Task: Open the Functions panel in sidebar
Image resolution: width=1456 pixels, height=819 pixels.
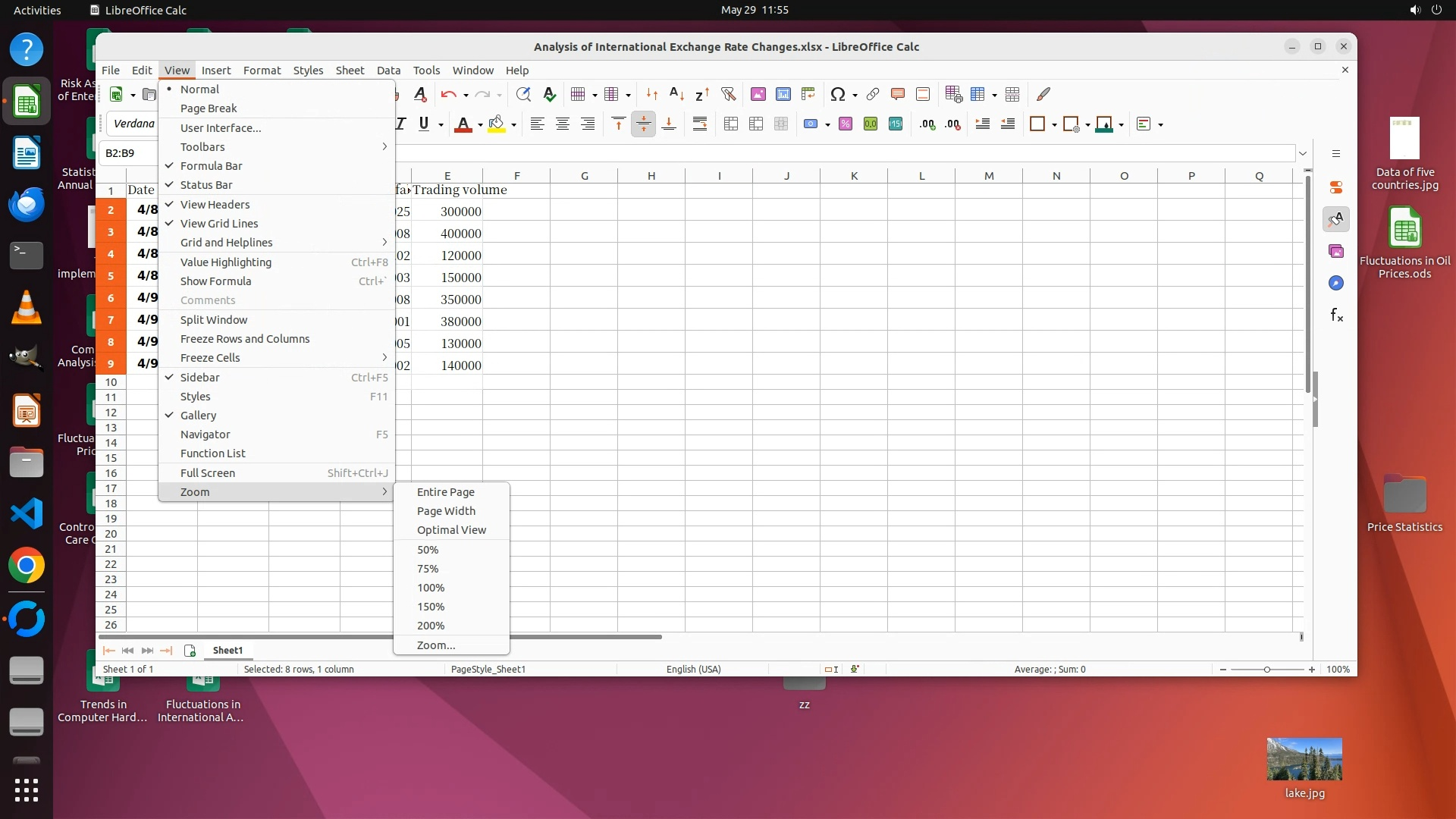Action: tap(1336, 315)
